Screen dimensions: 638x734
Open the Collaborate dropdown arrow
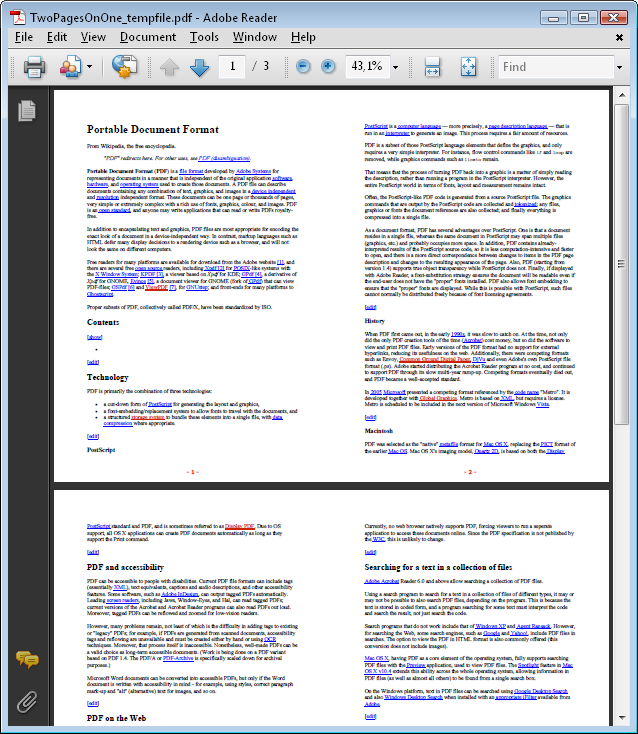(89, 67)
